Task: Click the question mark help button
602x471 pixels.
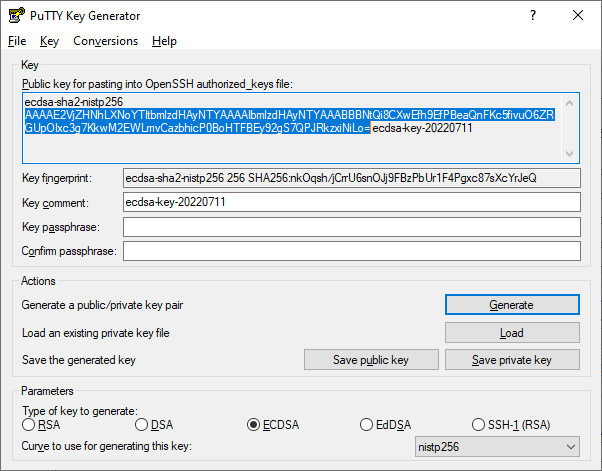Action: tap(531, 16)
